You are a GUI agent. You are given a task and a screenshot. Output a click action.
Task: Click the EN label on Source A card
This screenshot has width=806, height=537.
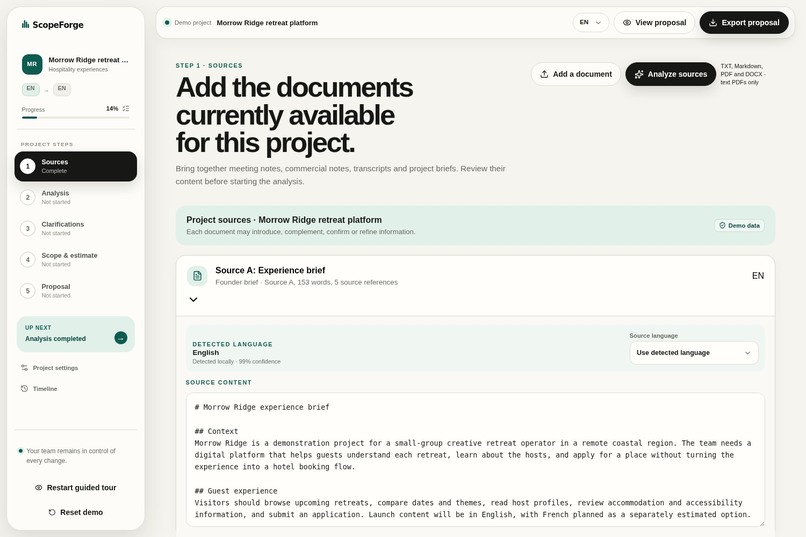tap(758, 276)
